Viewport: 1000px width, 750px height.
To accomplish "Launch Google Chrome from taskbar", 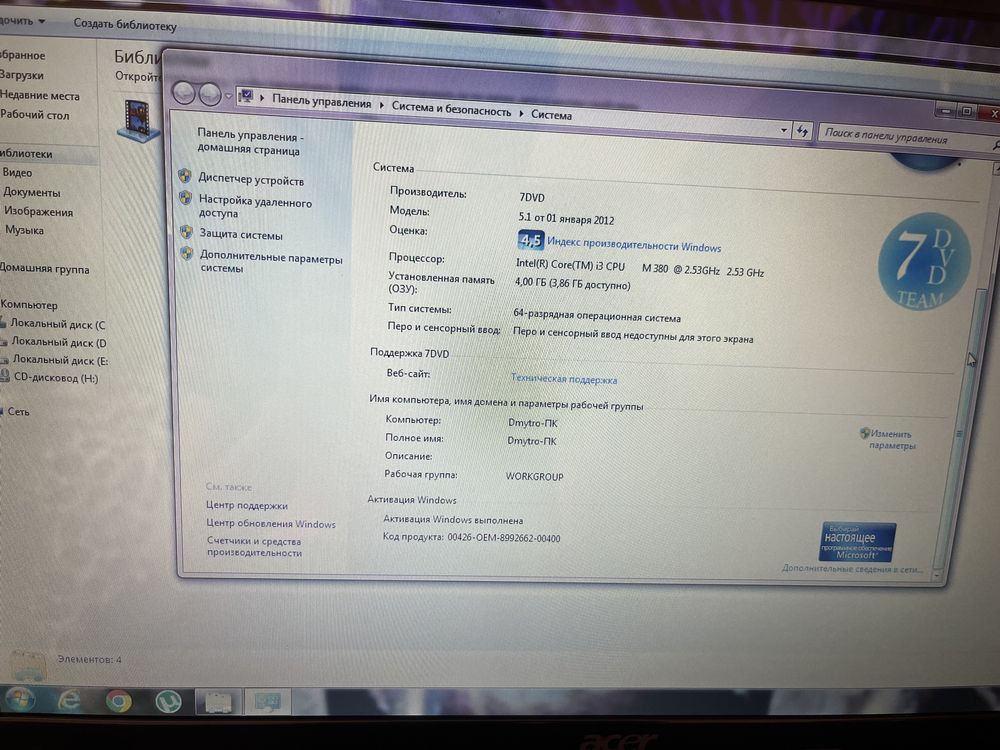I will click(119, 701).
